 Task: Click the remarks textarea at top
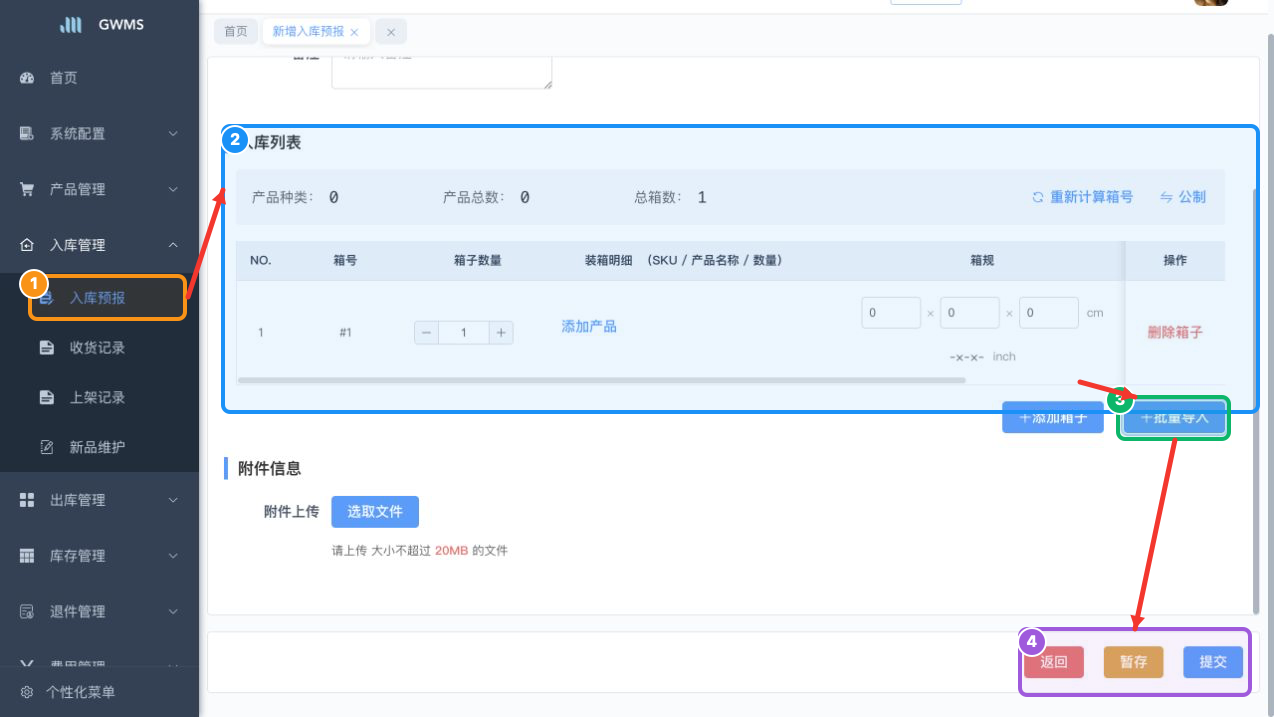[x=442, y=72]
